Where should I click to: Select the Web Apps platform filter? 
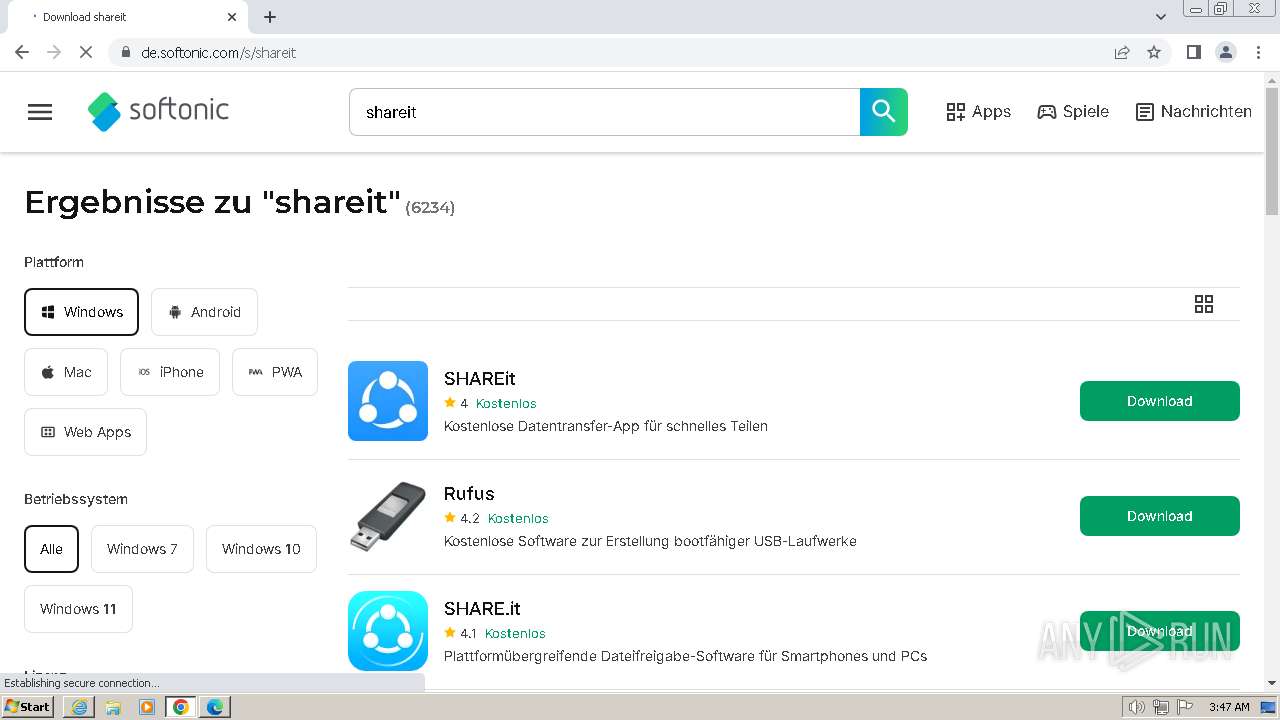pos(85,432)
